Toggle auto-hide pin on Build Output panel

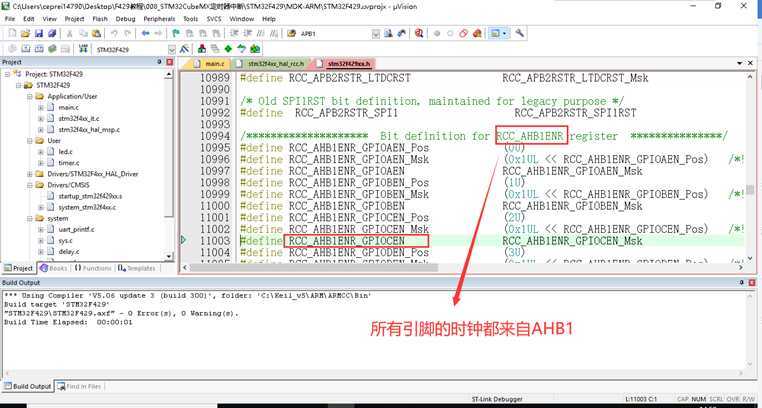(742, 282)
